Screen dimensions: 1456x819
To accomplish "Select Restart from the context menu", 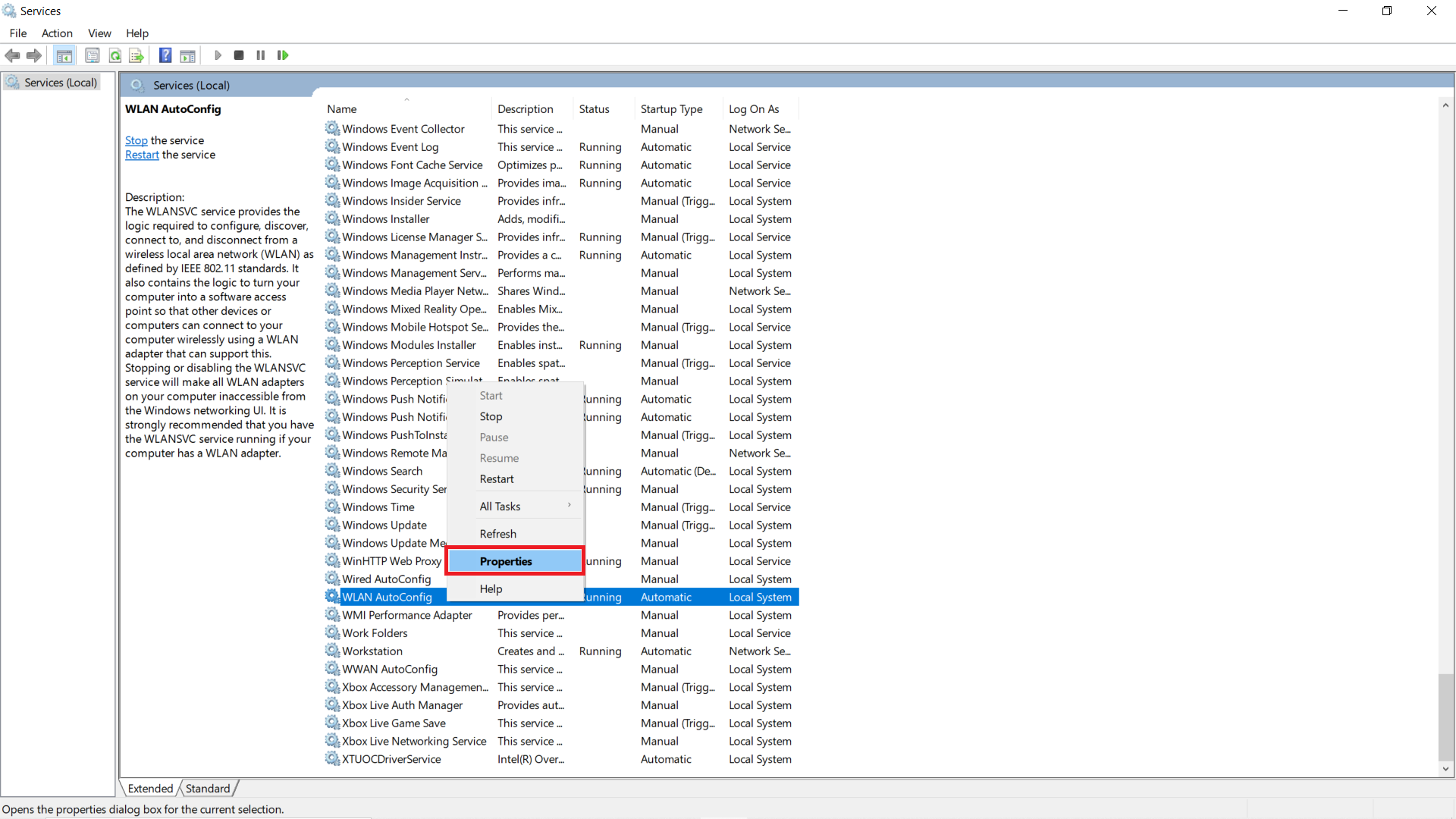I will point(497,478).
